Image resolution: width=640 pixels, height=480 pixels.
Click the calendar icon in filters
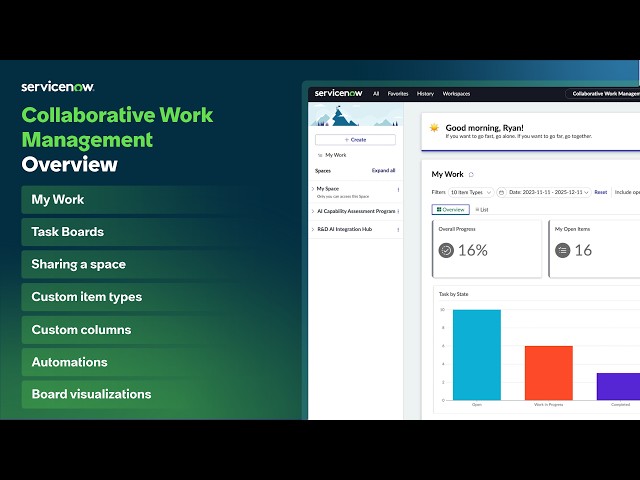click(502, 192)
